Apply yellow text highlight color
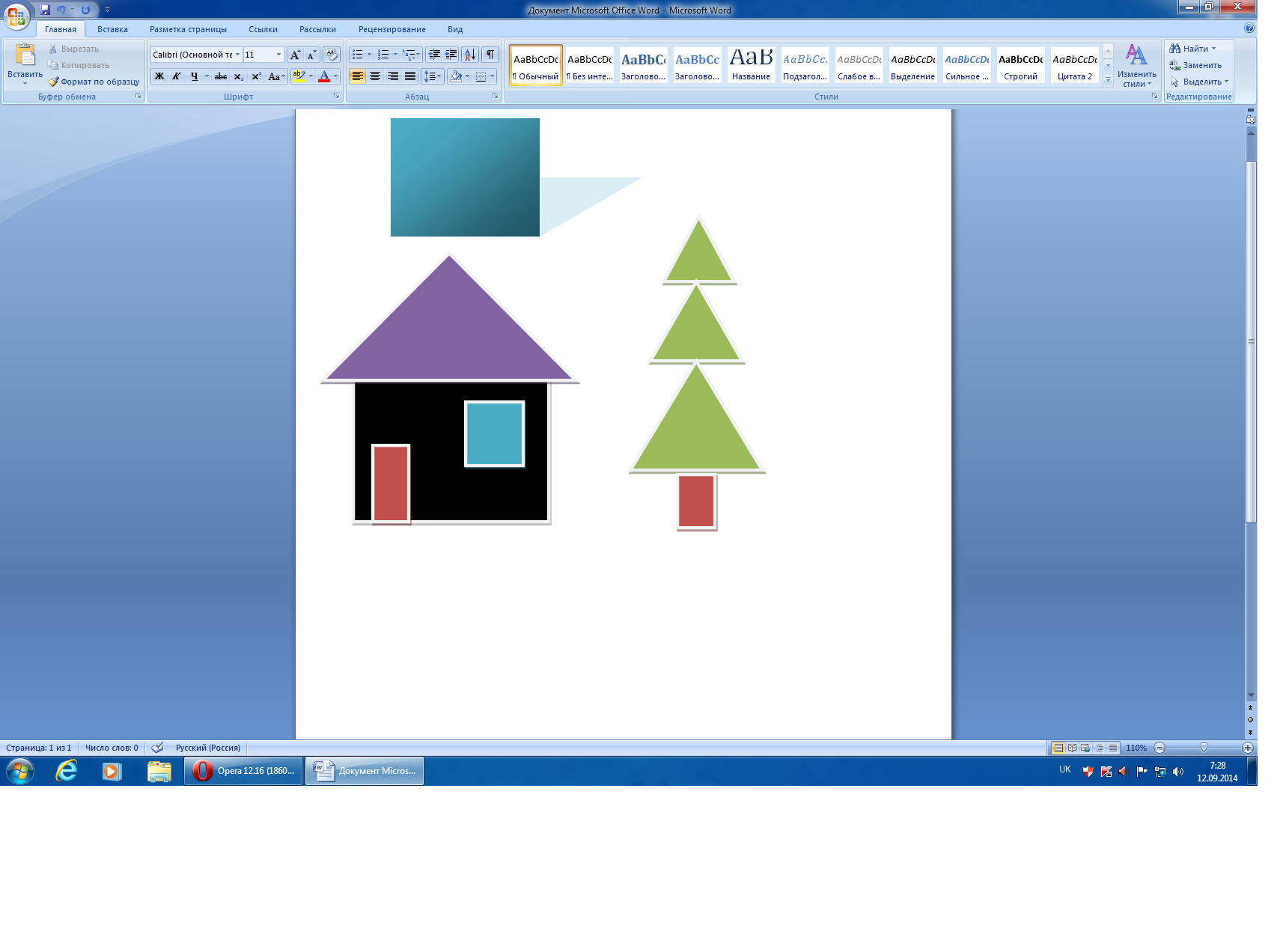 pos(299,76)
